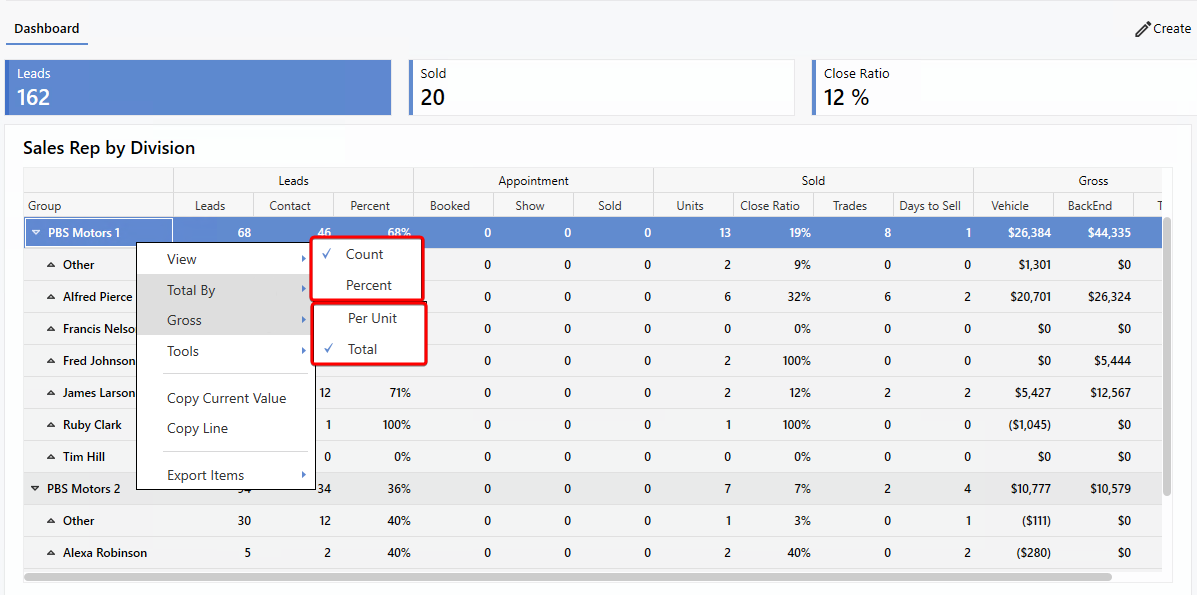Click Copy Line menu entry

coord(197,428)
